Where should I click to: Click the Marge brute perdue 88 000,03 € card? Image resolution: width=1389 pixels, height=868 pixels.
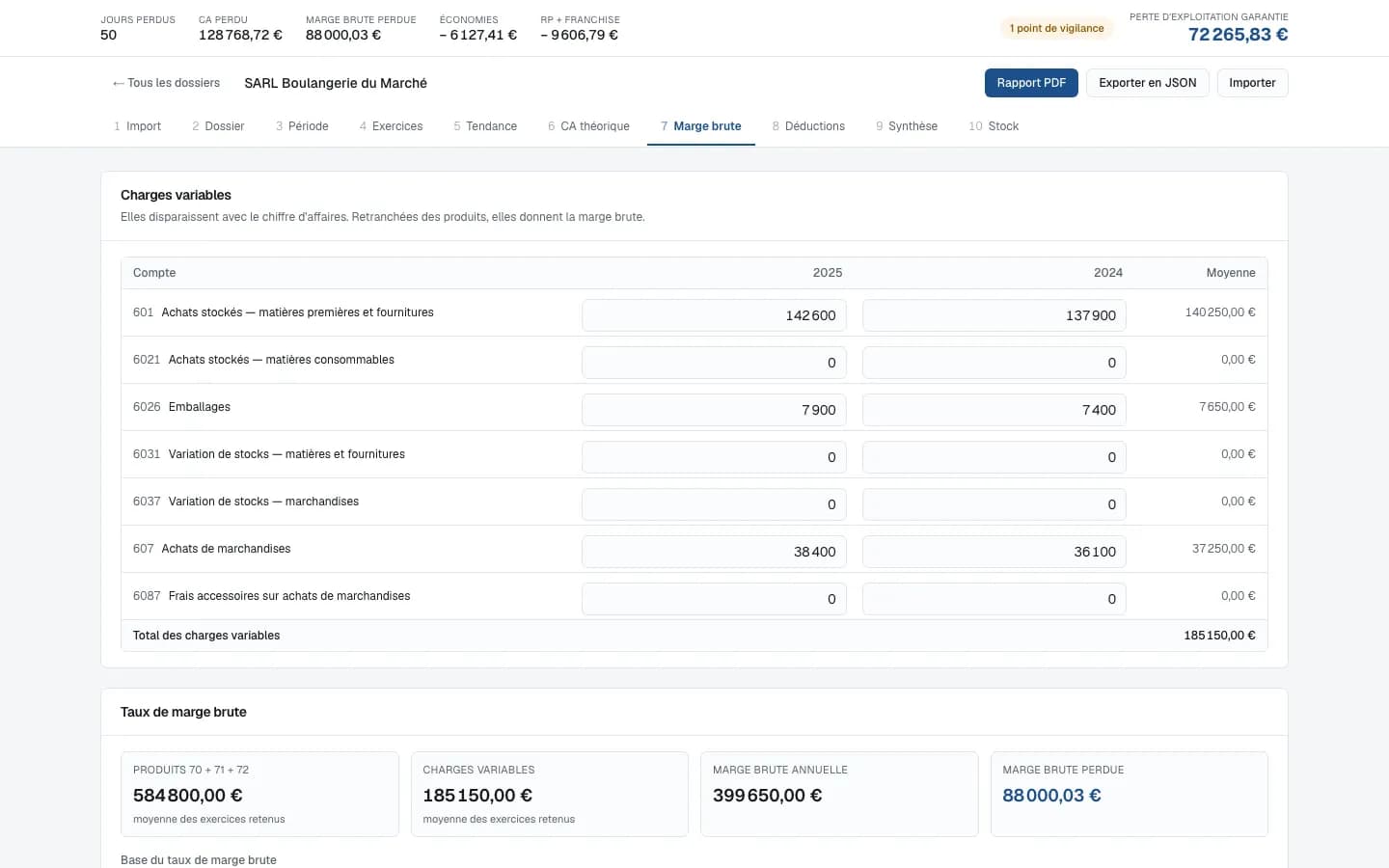pos(1130,794)
